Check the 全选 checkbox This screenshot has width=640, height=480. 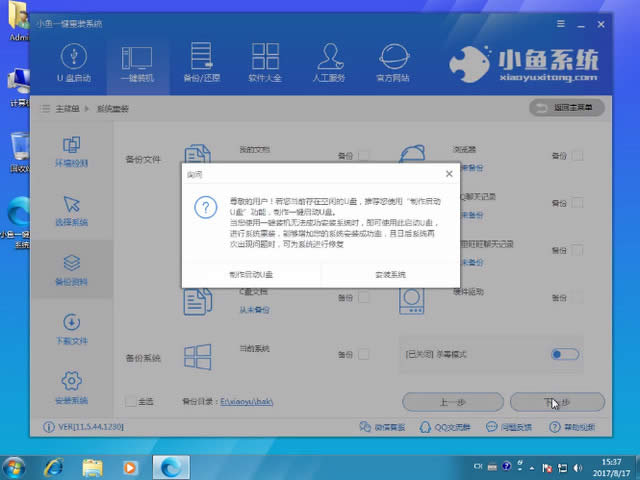[x=131, y=402]
